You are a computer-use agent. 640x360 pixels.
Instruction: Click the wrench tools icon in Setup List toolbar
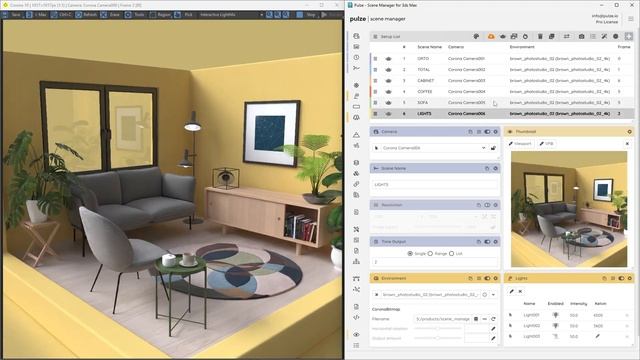click(x=604, y=36)
